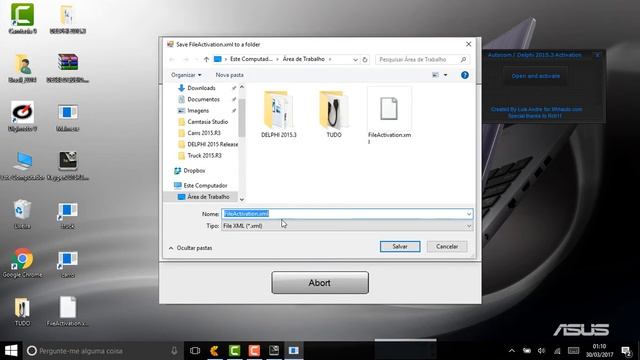Select DELPHI 2015.3 folder thumbnail
640x360 pixels.
[x=278, y=114]
